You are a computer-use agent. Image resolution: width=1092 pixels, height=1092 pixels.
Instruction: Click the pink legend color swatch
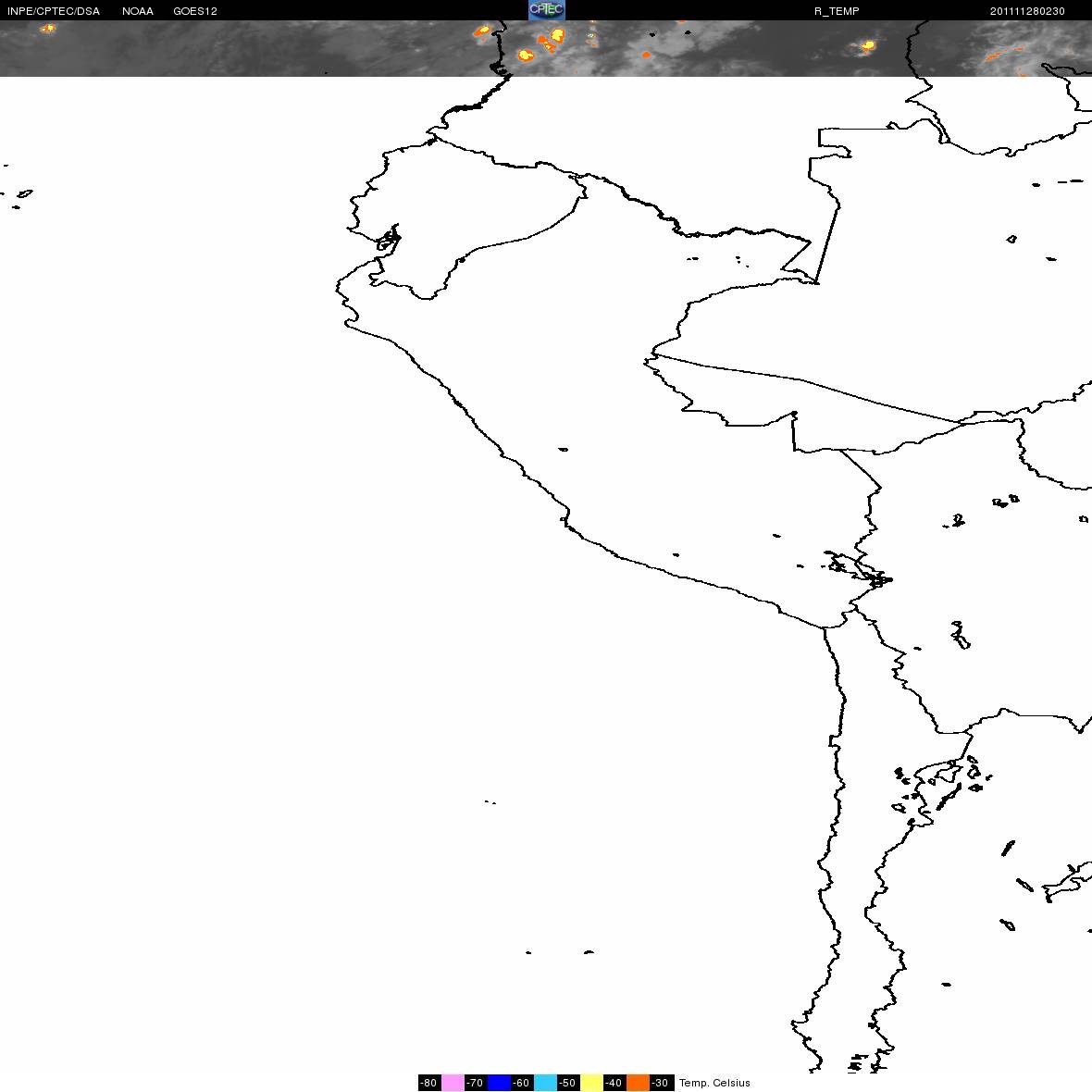coord(453,1082)
